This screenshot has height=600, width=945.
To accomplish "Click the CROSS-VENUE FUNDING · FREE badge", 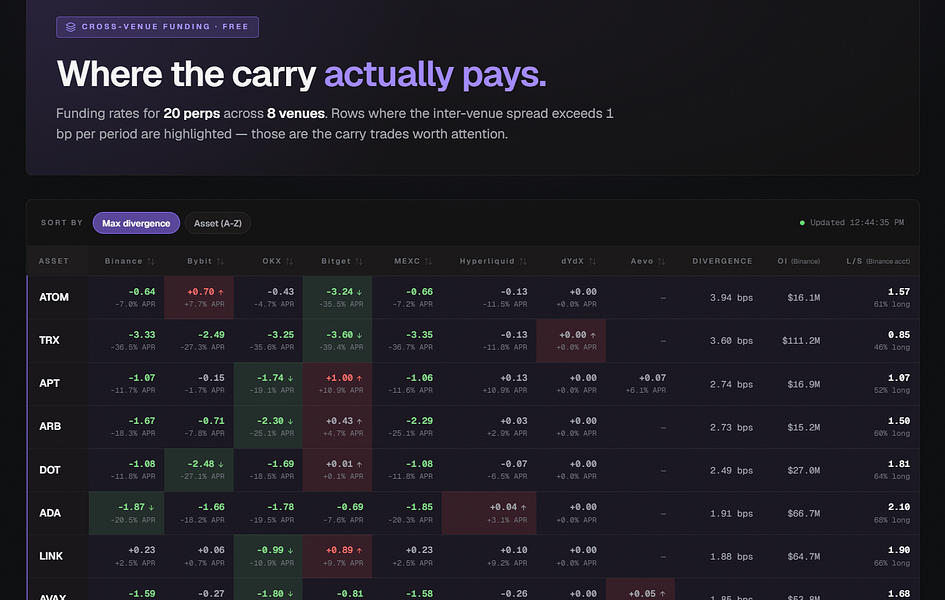I will pyautogui.click(x=157, y=27).
